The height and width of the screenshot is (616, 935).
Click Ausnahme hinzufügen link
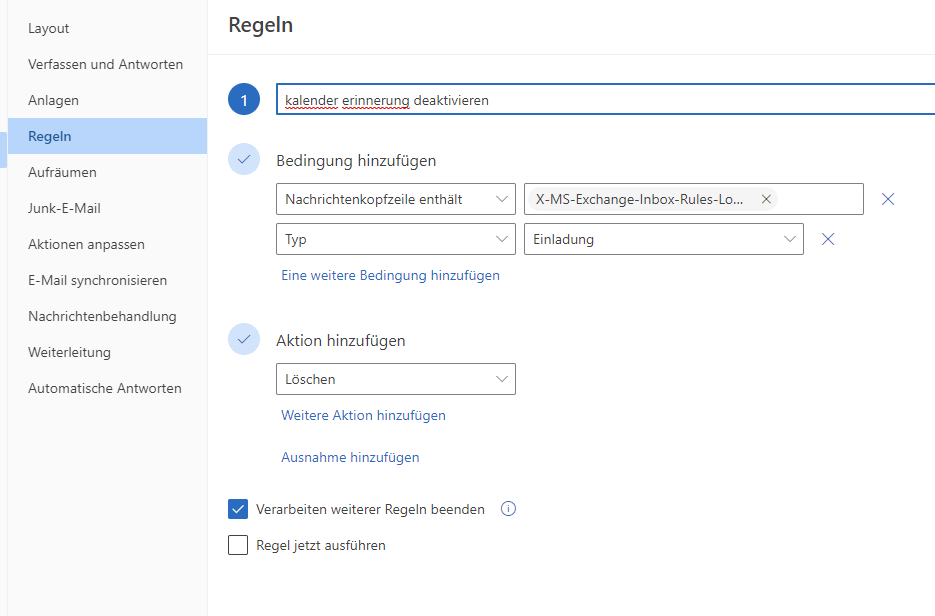[x=350, y=457]
